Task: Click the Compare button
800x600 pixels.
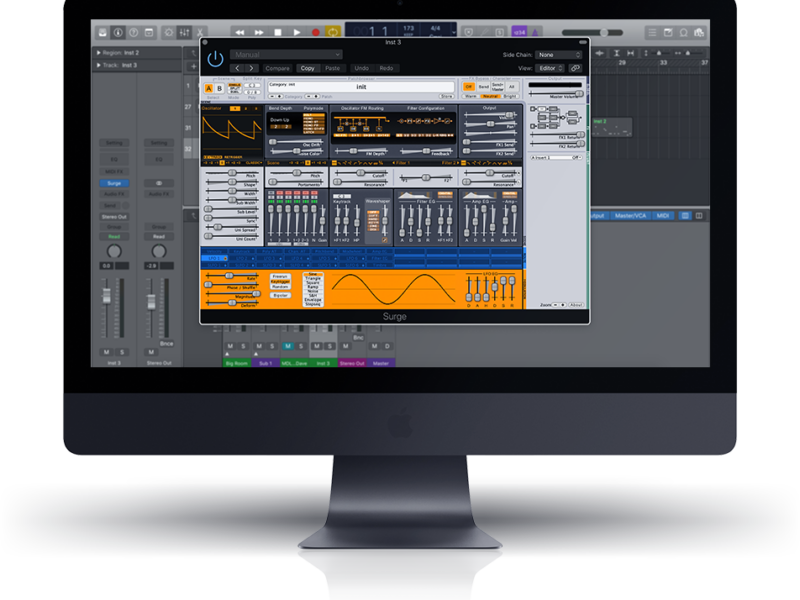Action: point(277,68)
